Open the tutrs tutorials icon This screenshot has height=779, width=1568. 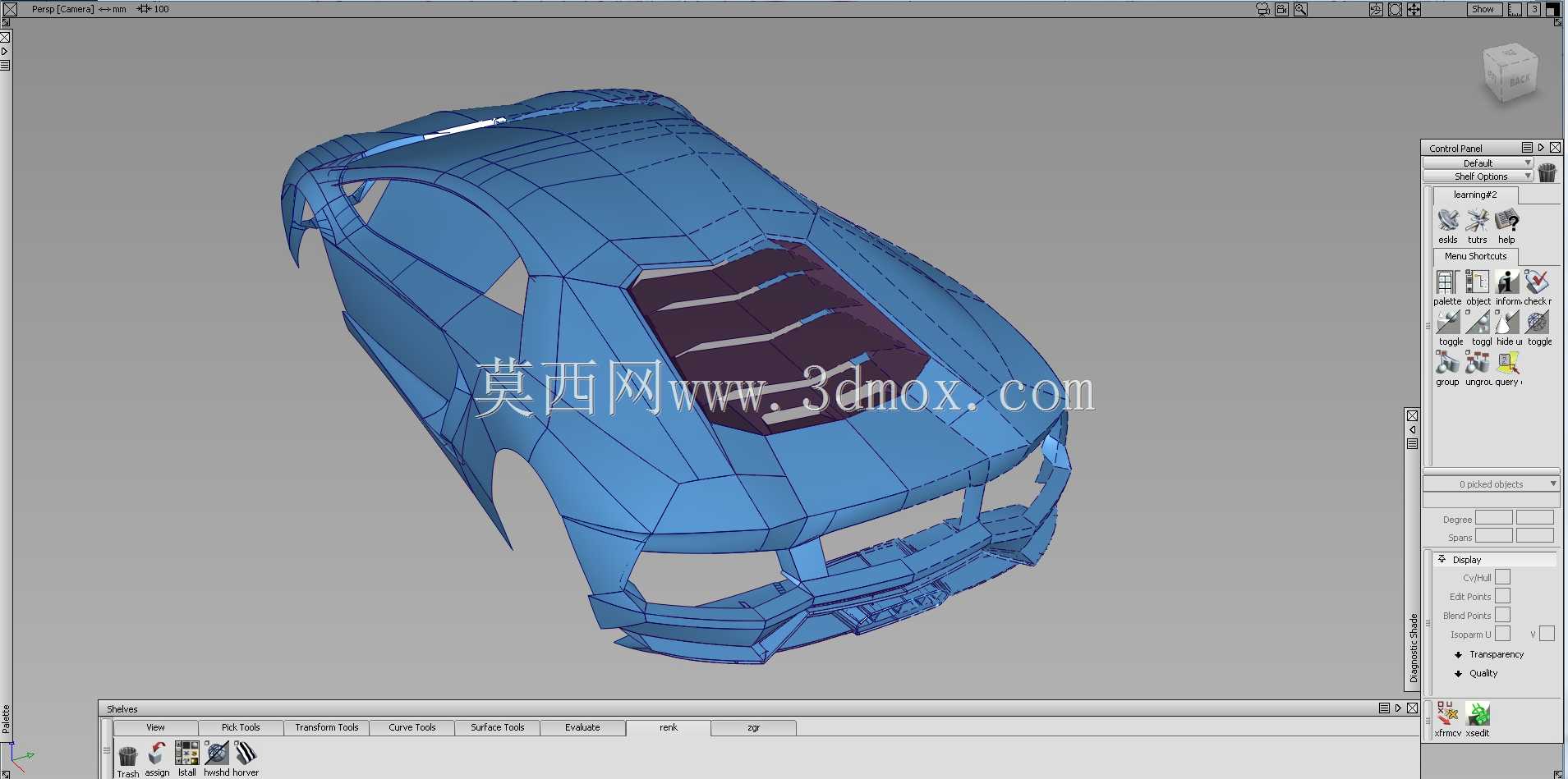pos(1477,220)
